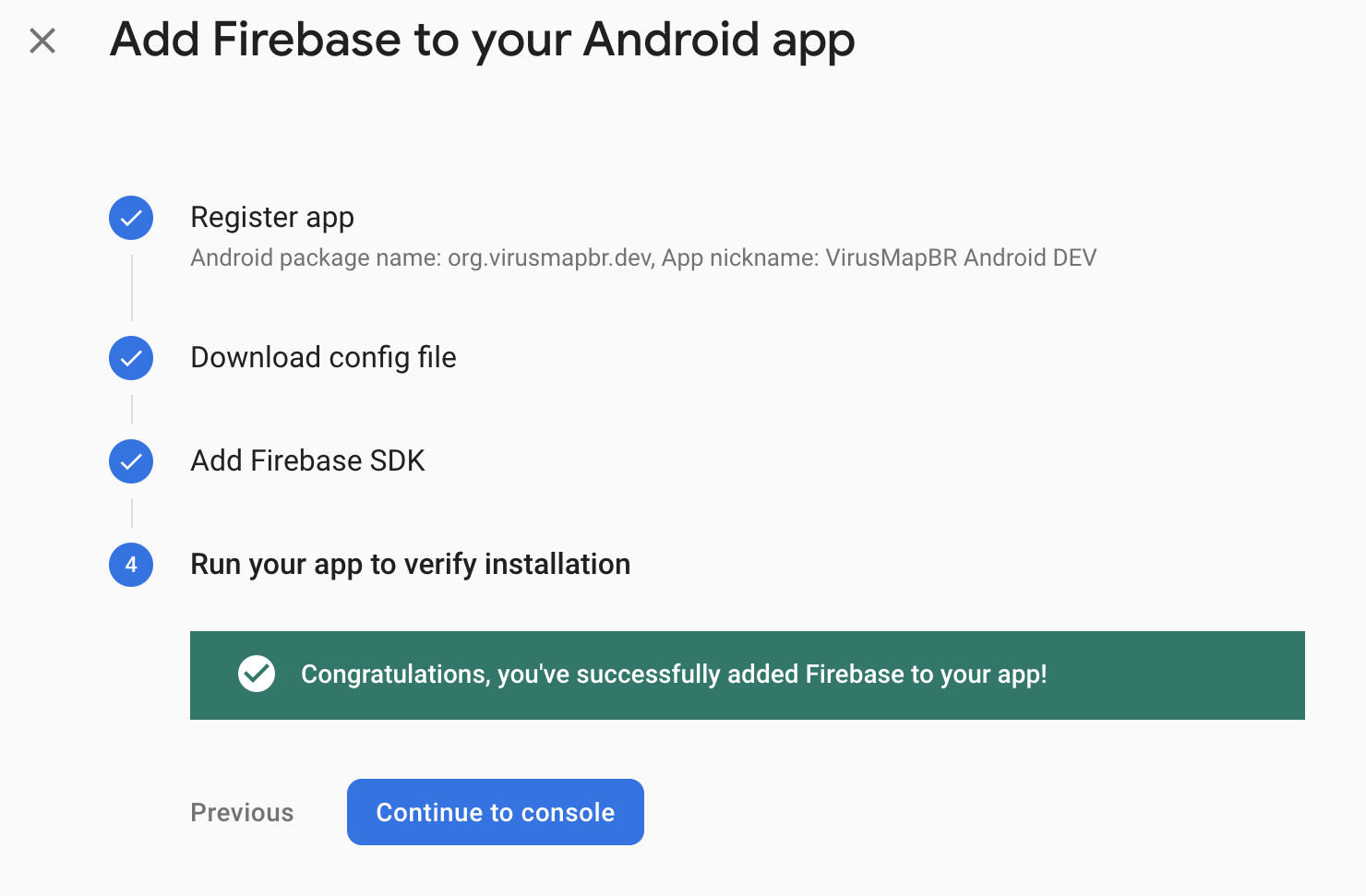Image resolution: width=1366 pixels, height=896 pixels.
Task: Click the Add Firebase to your Android app heading
Action: click(482, 40)
